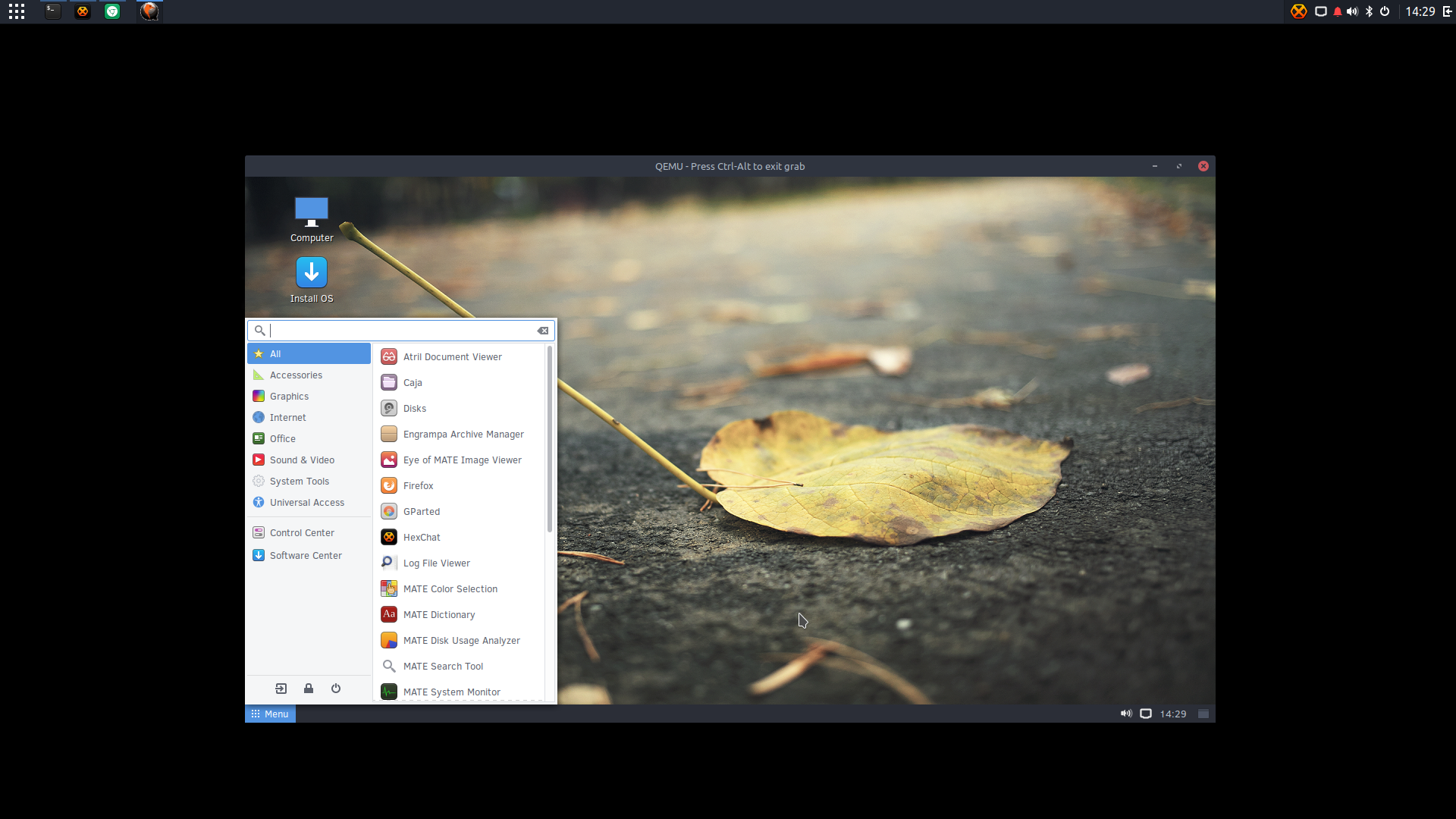The width and height of the screenshot is (1456, 819).
Task: Click the host notification bell icon
Action: 1338,11
